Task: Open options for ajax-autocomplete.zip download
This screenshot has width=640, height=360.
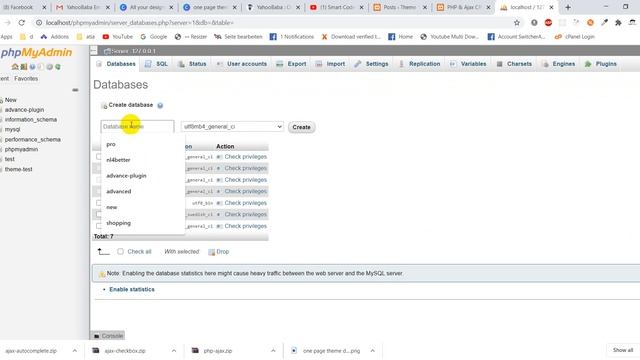Action: 75,351
